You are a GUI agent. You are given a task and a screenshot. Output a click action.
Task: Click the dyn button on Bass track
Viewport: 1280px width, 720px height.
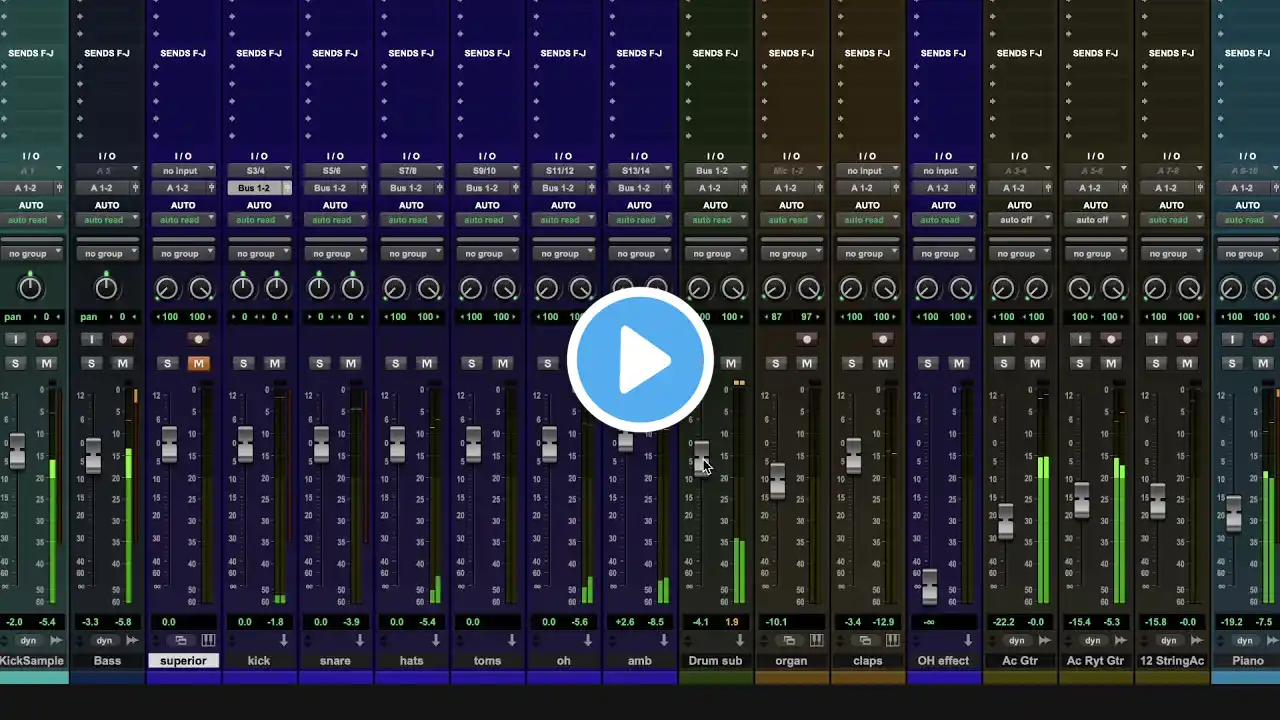(x=104, y=640)
